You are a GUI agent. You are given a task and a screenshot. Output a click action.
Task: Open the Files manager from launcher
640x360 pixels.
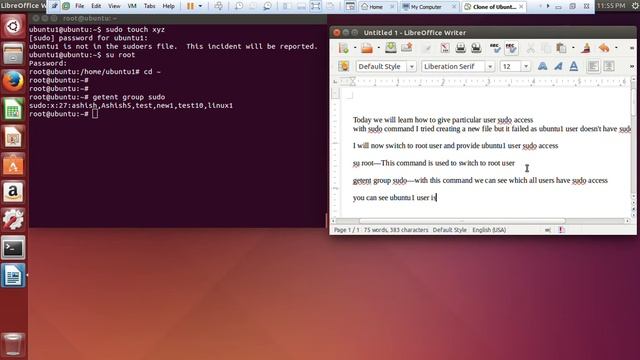tap(13, 53)
